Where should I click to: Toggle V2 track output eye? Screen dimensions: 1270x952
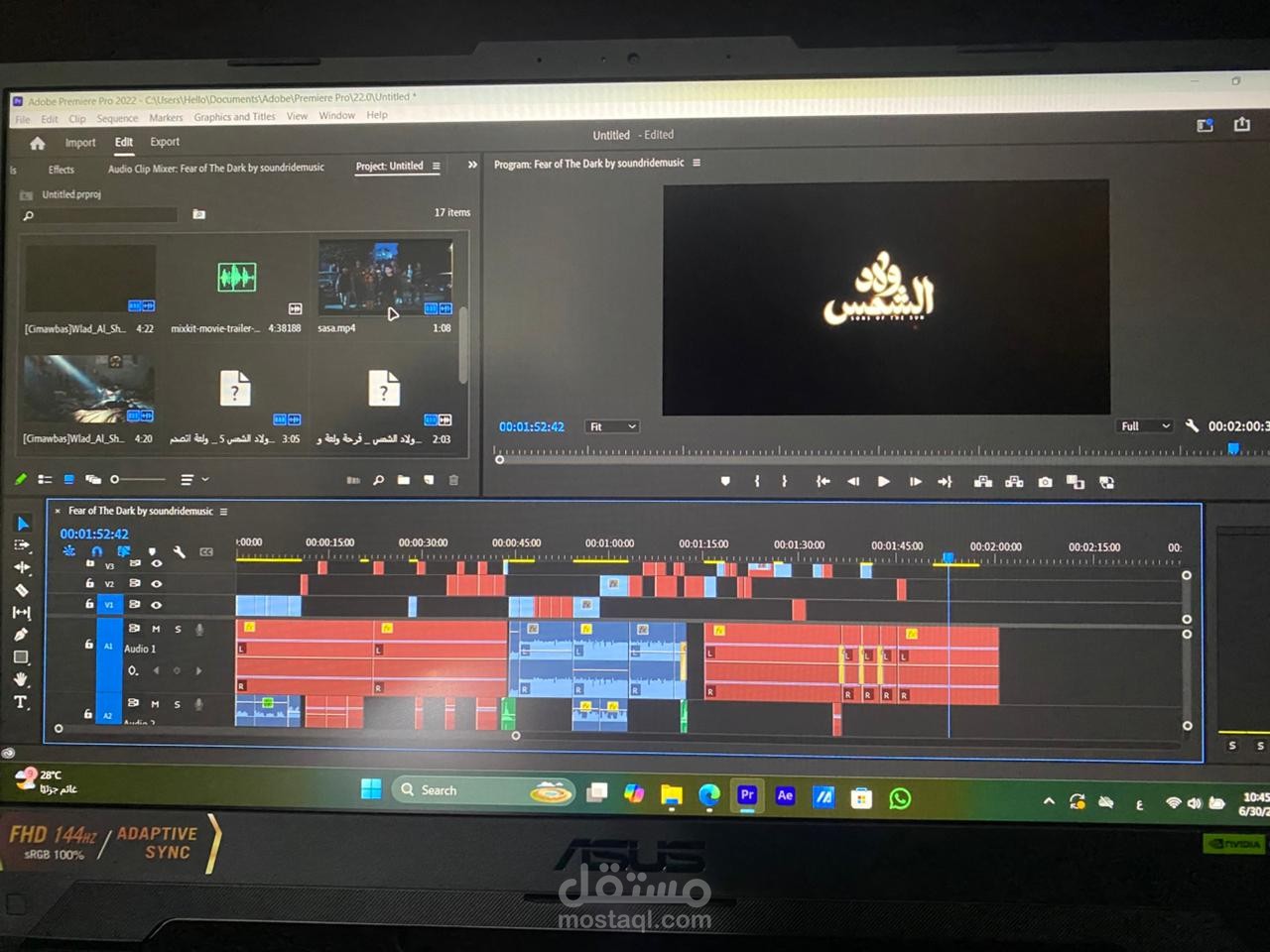coord(156,583)
